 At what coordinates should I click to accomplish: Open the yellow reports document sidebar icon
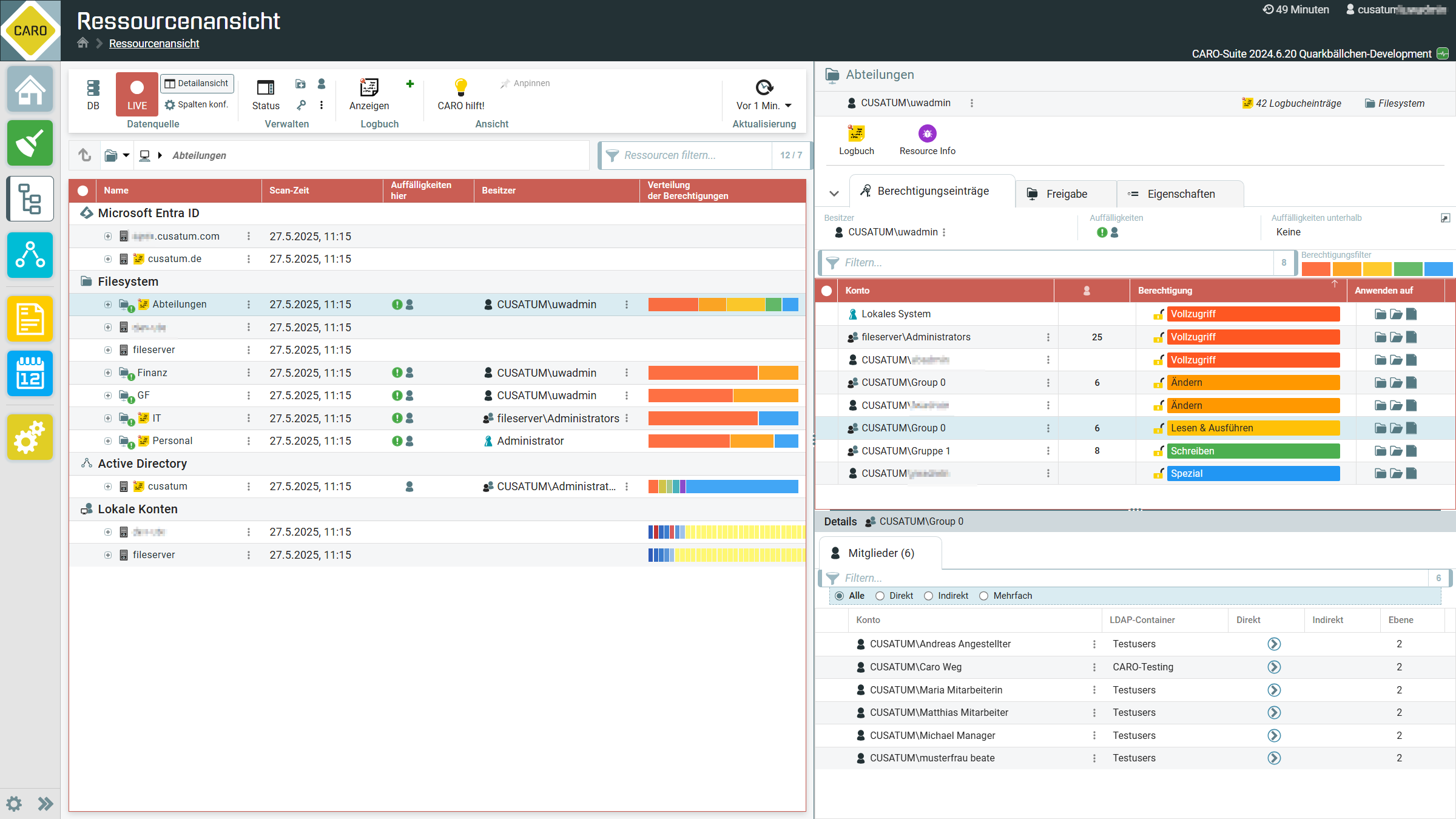30,319
